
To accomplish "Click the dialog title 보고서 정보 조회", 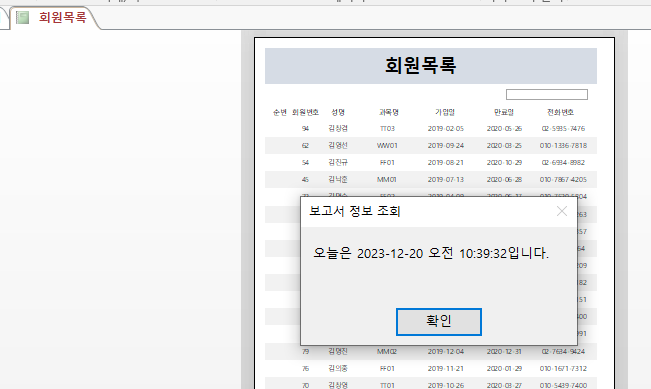I will tap(355, 211).
